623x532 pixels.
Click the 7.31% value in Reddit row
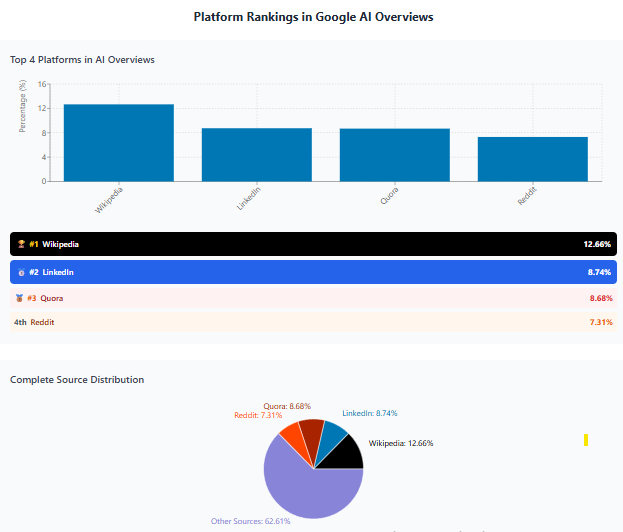(x=601, y=322)
